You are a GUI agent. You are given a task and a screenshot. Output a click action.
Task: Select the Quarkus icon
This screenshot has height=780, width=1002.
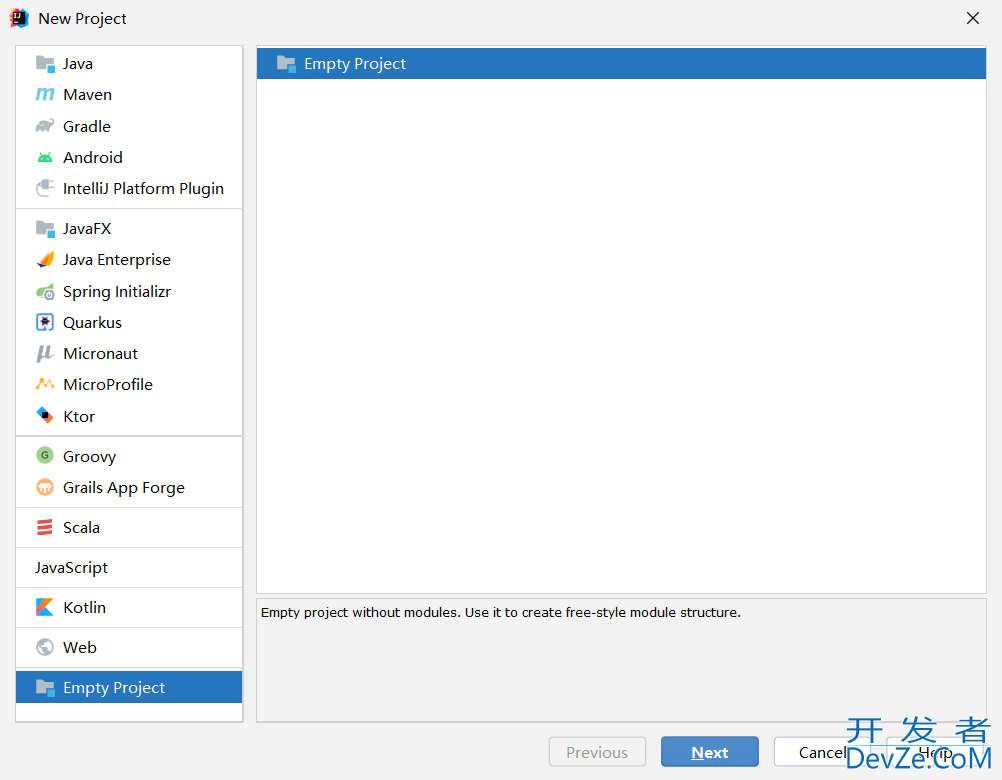tap(45, 323)
